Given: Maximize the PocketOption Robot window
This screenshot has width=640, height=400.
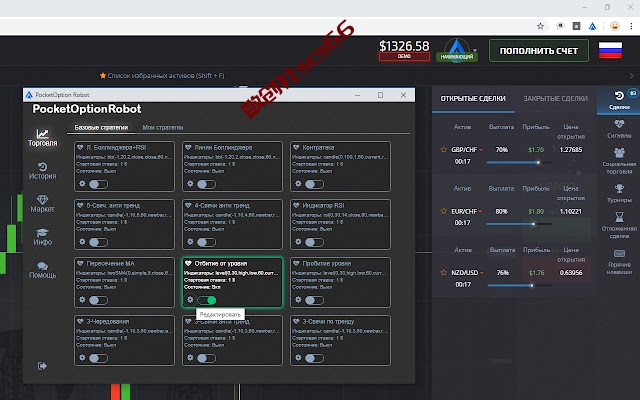Looking at the screenshot, I should pos(380,95).
